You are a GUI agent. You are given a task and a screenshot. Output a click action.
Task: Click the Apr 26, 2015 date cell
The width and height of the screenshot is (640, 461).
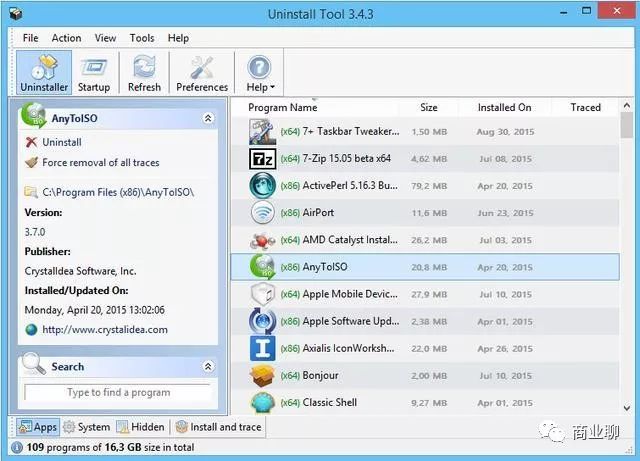pos(505,349)
